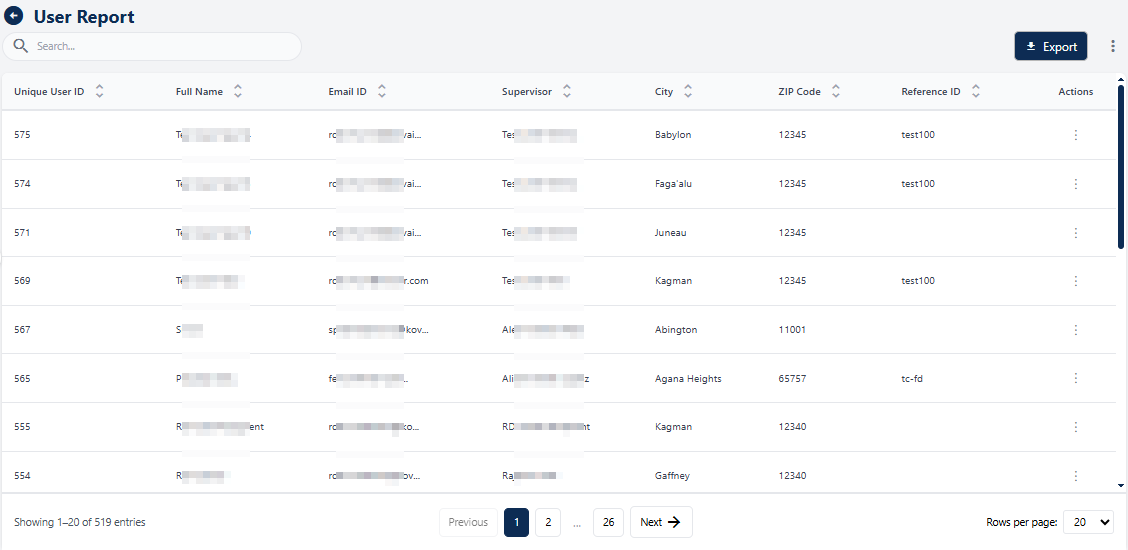1128x550 pixels.
Task: Click the Juneau city cell
Action: coord(670,233)
